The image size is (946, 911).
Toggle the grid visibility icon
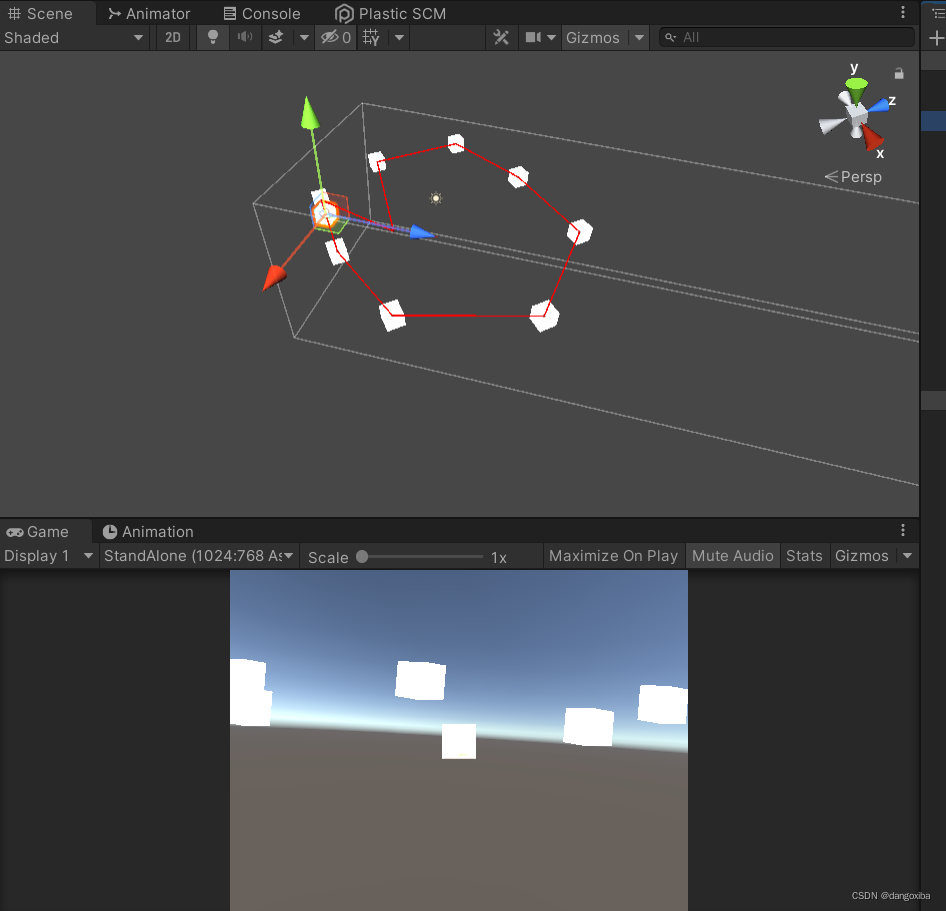[371, 37]
